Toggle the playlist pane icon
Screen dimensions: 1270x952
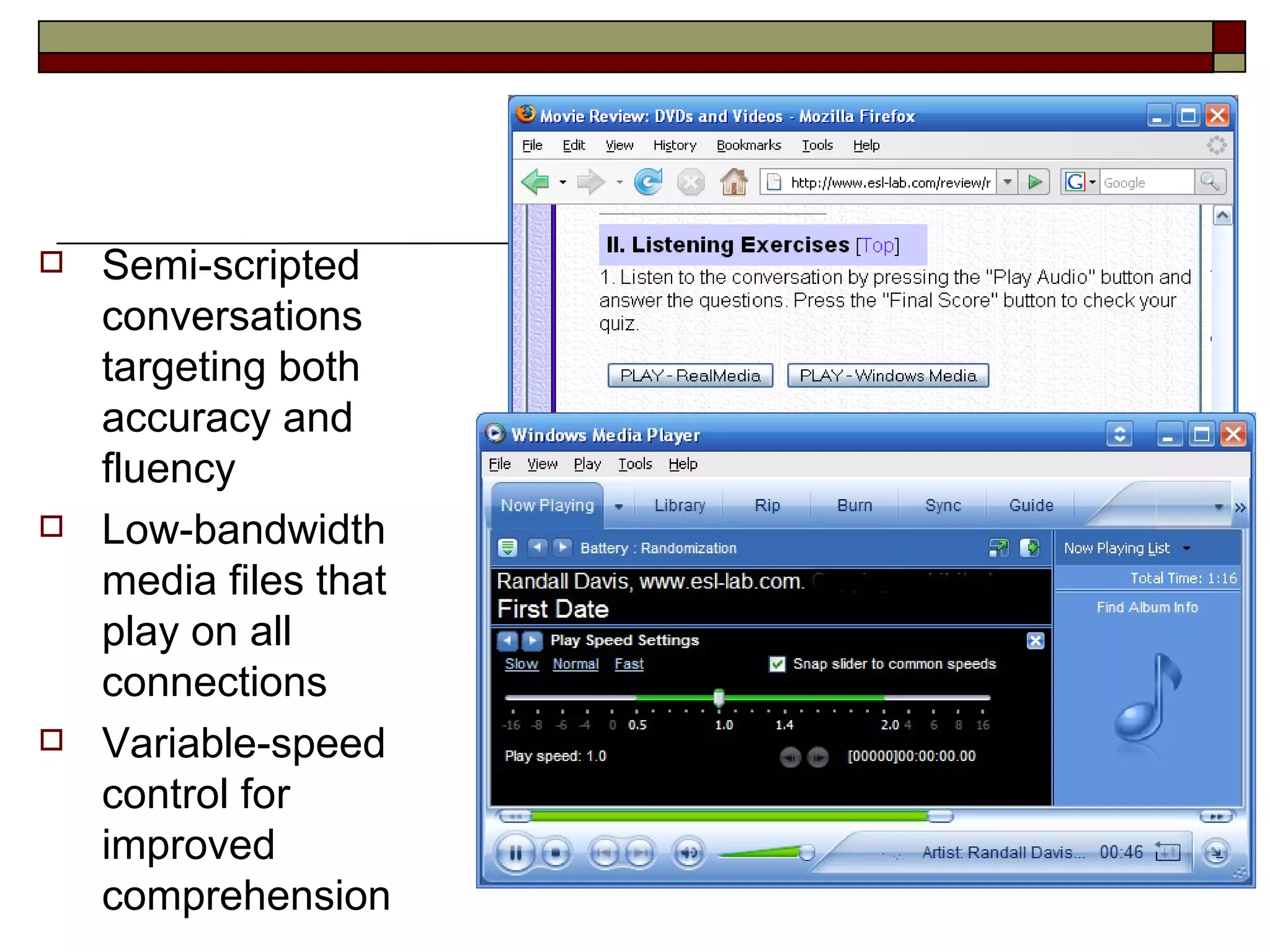[x=1030, y=548]
